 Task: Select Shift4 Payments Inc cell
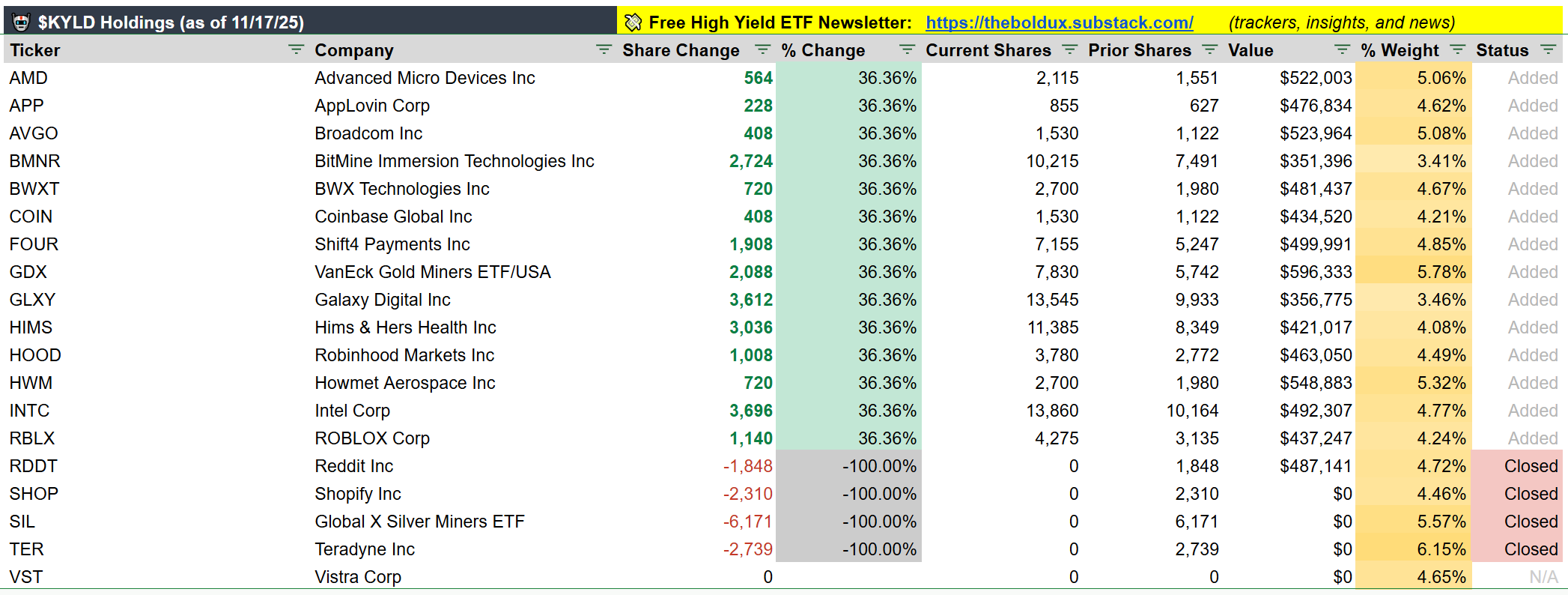point(463,244)
